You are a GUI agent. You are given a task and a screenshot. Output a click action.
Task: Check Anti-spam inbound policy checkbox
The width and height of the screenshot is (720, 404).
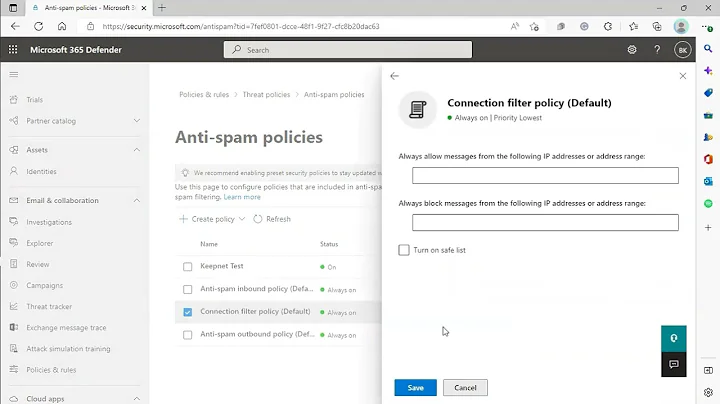(187, 289)
